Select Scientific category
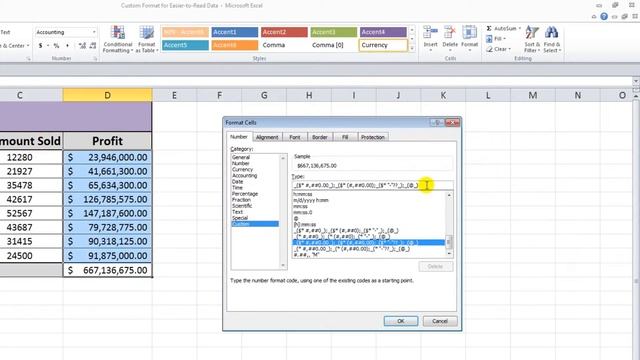 (x=242, y=206)
